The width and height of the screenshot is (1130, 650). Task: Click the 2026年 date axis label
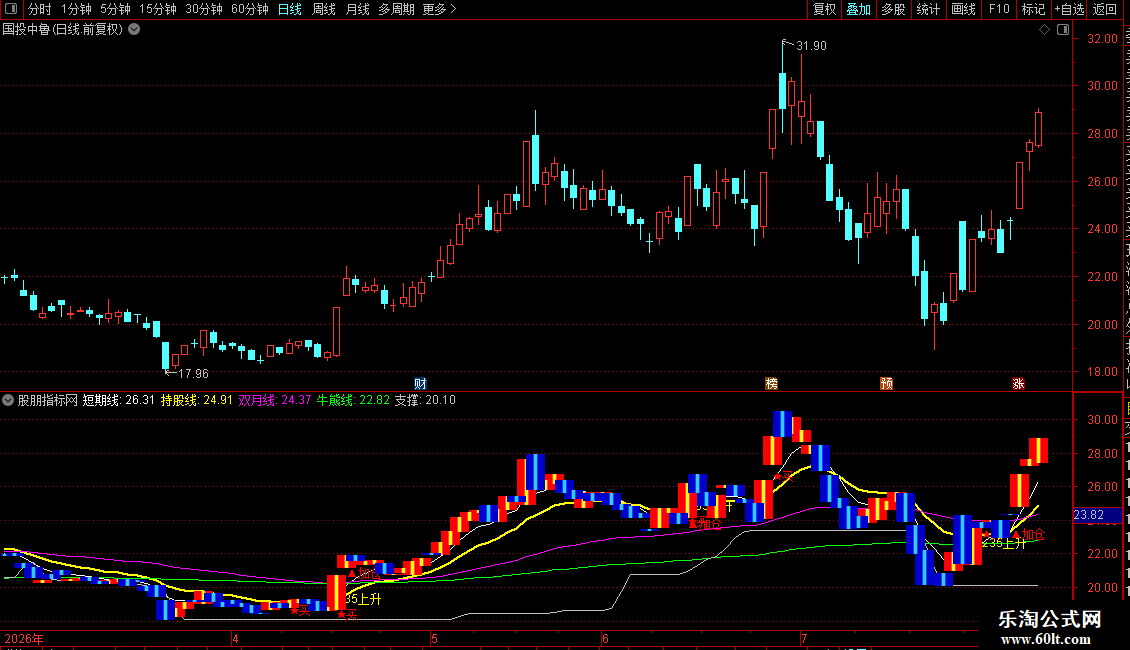coord(24,638)
